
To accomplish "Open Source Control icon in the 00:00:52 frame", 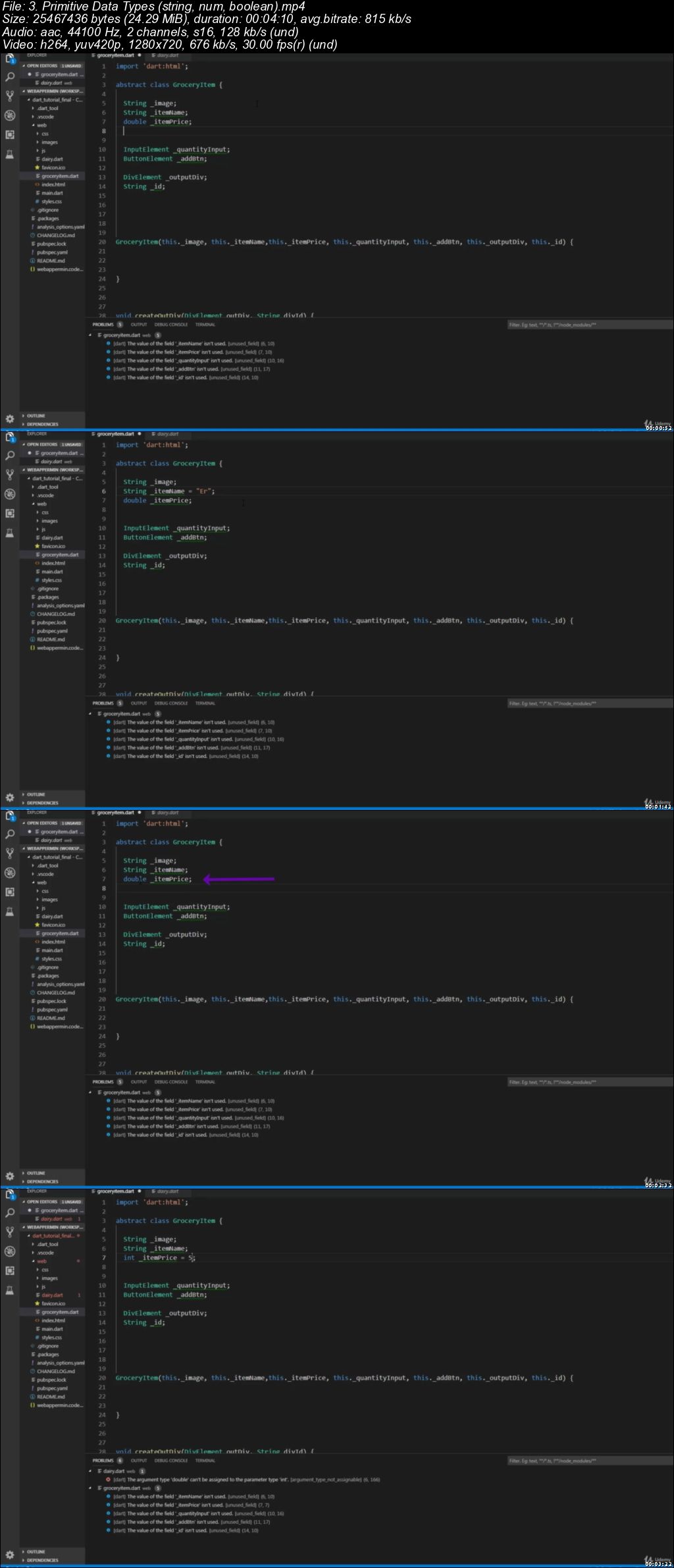I will [x=10, y=96].
